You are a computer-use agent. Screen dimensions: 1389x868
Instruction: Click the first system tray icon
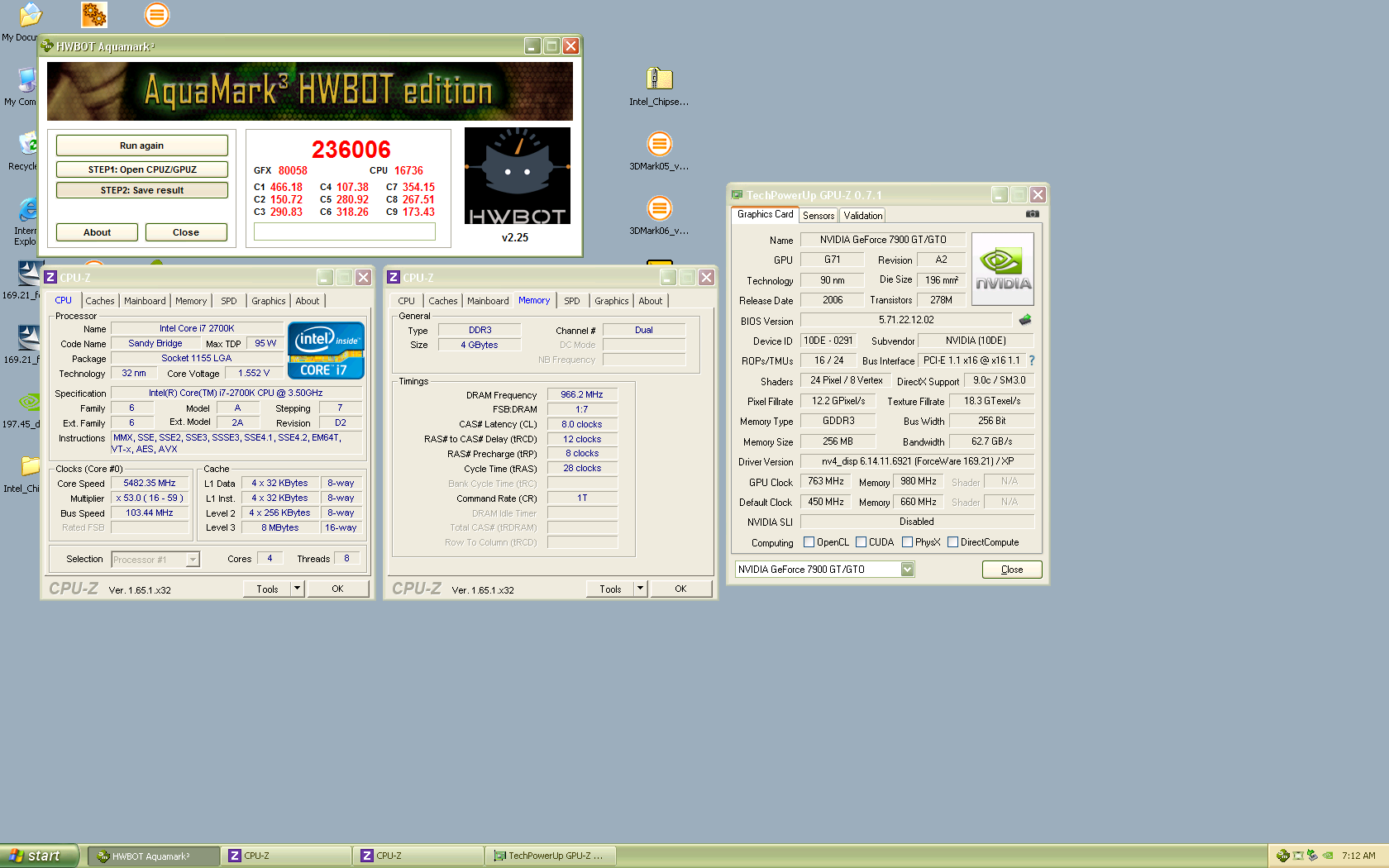[1282, 856]
